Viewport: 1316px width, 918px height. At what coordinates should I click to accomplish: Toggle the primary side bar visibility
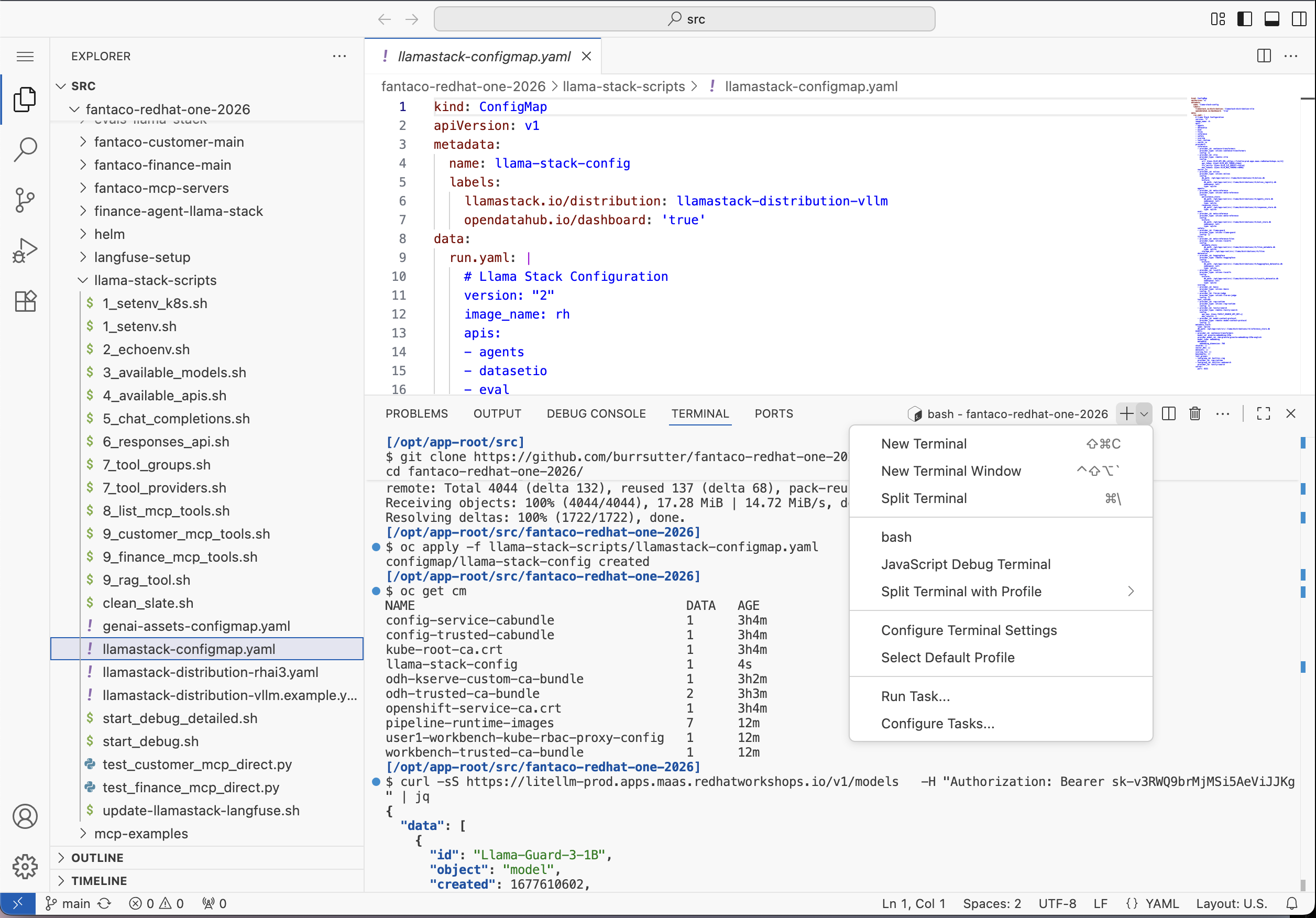pyautogui.click(x=1244, y=18)
